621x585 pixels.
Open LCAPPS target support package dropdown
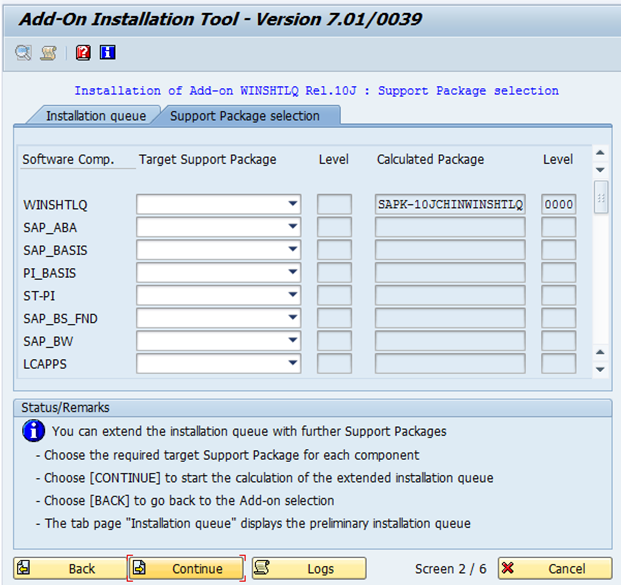point(293,363)
